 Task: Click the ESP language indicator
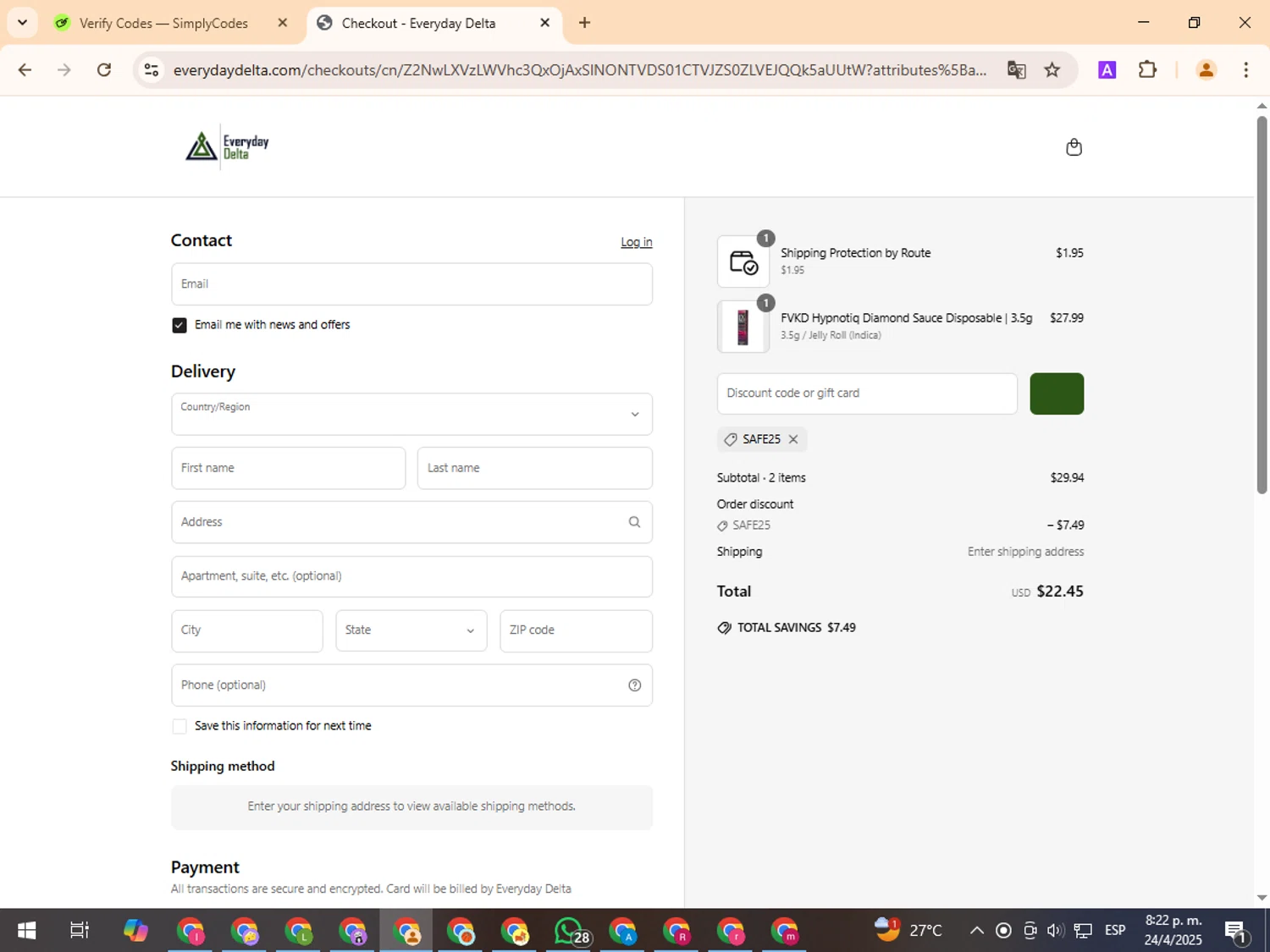[x=1115, y=930]
